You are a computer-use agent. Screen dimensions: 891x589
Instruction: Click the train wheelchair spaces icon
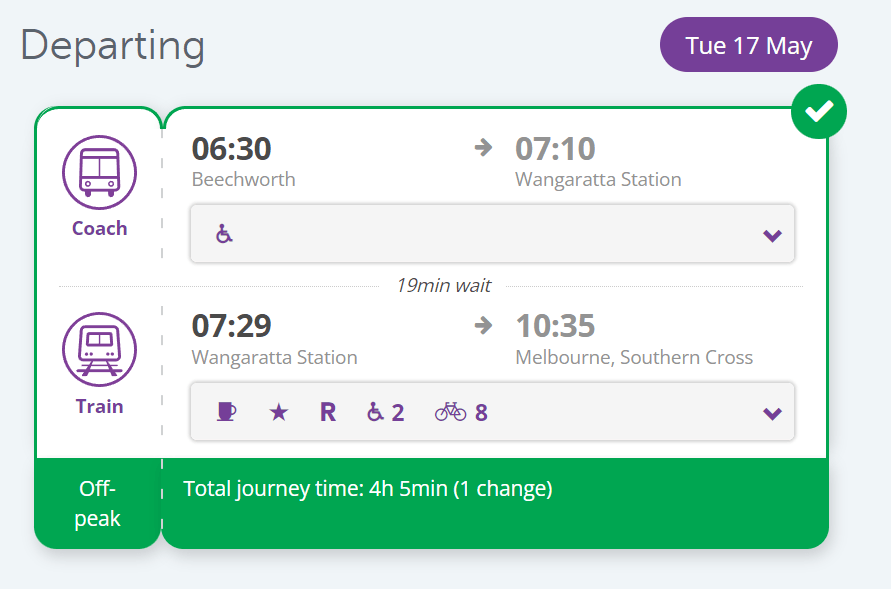(x=385, y=412)
